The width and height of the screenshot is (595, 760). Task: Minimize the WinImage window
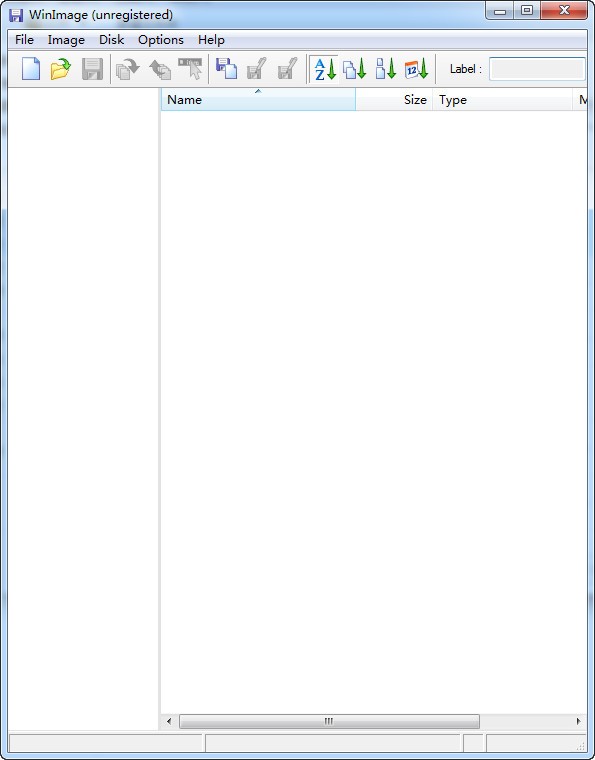[500, 10]
